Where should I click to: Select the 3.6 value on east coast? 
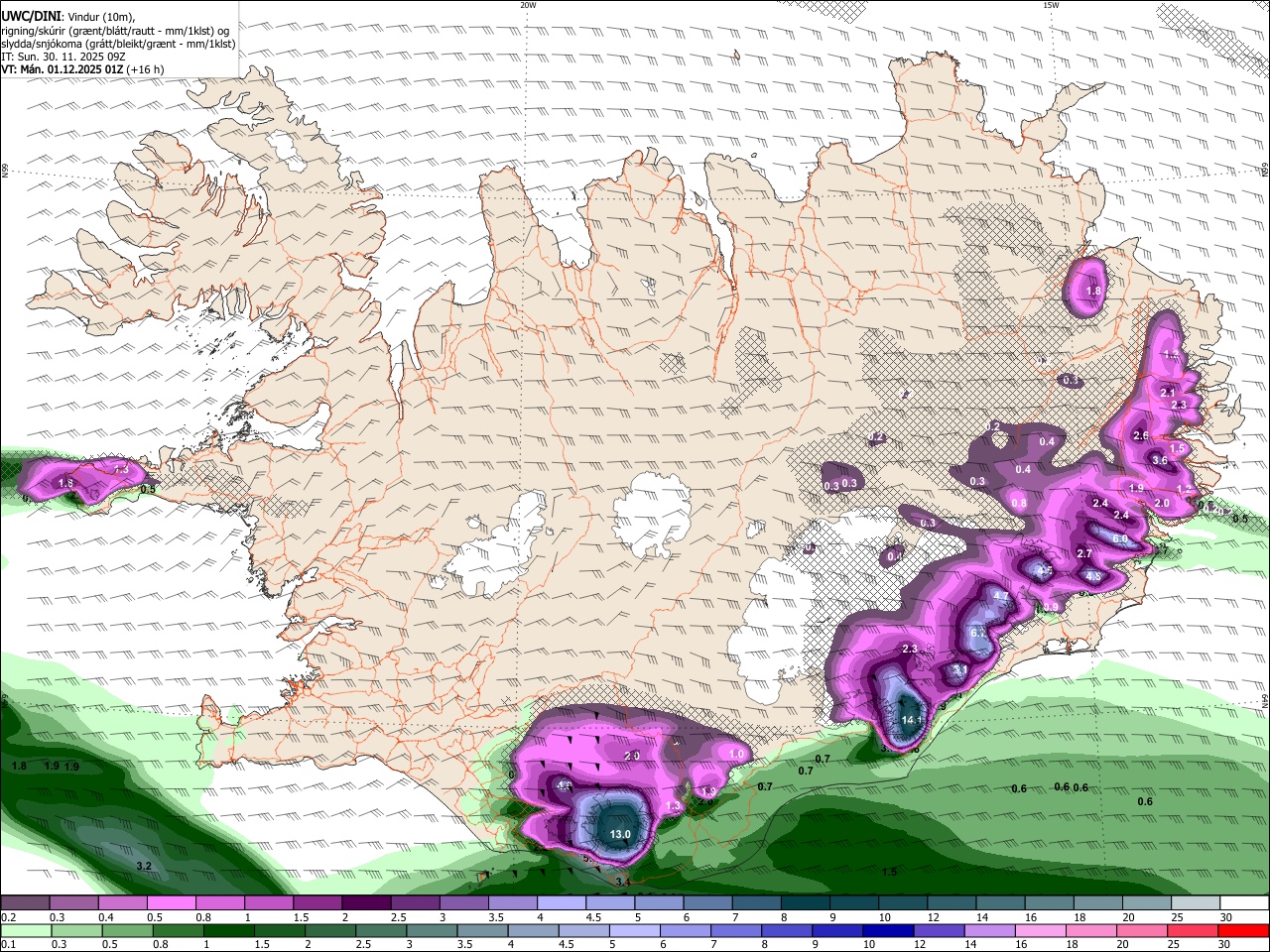point(1160,460)
